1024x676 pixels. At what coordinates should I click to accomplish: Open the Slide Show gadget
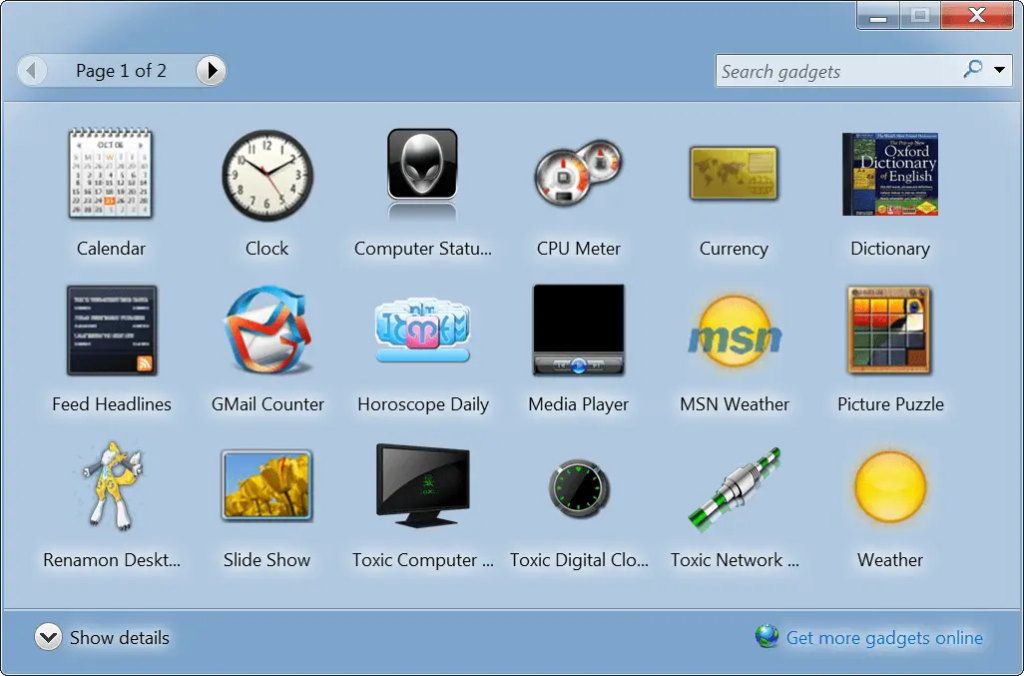267,486
